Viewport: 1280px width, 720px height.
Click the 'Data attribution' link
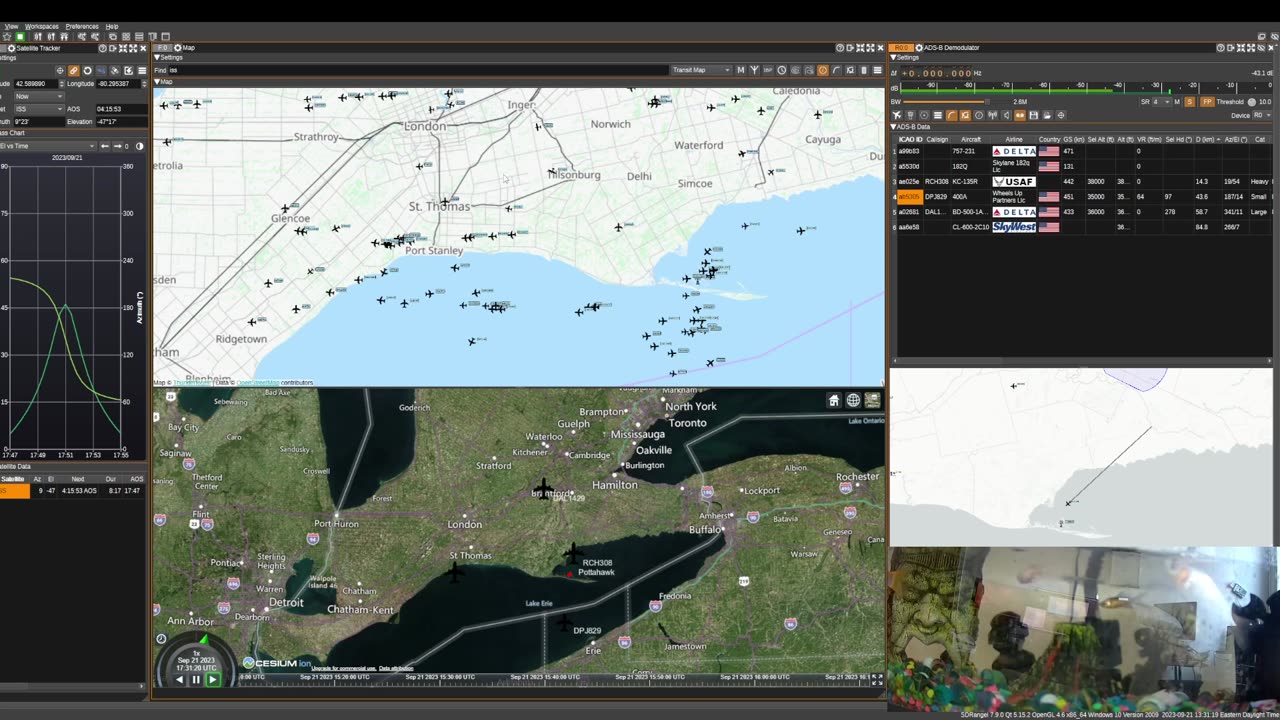tap(396, 668)
